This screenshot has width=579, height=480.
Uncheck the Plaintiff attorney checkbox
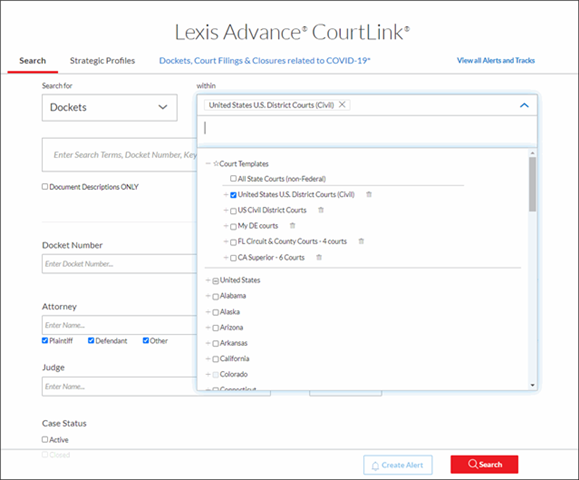click(45, 340)
